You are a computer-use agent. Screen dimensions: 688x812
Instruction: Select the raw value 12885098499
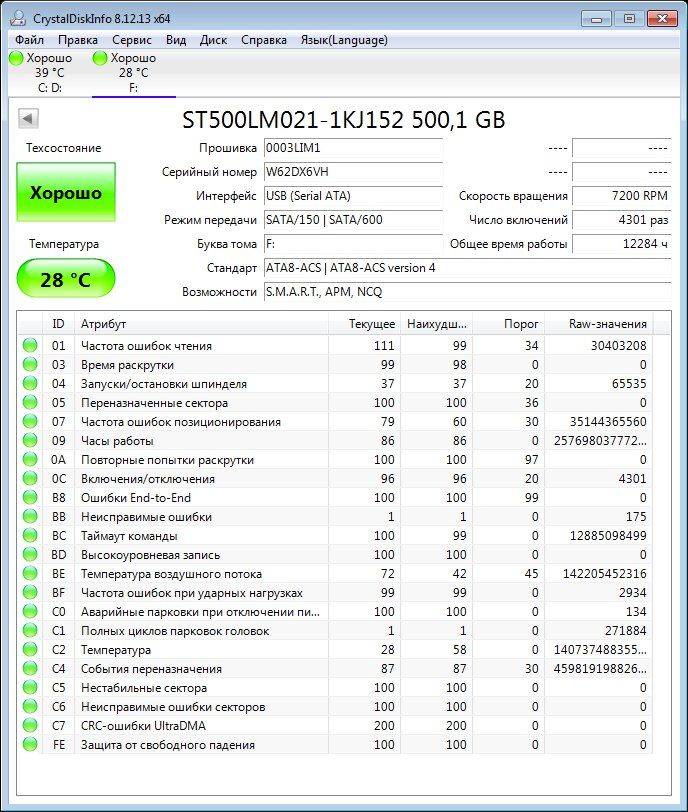click(x=608, y=535)
